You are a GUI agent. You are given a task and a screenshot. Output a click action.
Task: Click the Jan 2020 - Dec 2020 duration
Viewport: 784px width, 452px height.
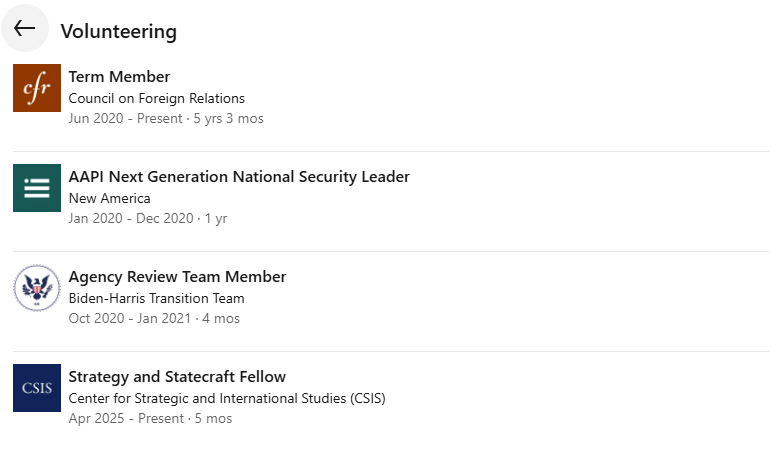148,218
